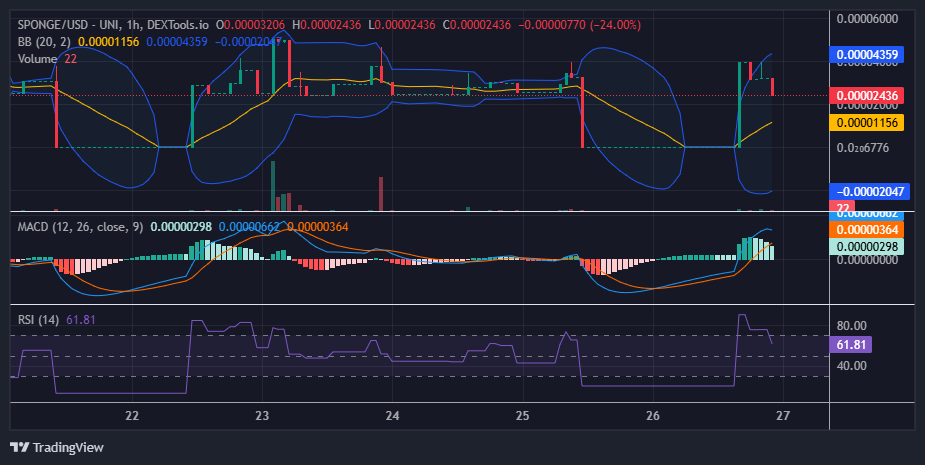925x465 pixels.
Task: Click the RSI 80.00 axis label
Action: click(x=851, y=326)
